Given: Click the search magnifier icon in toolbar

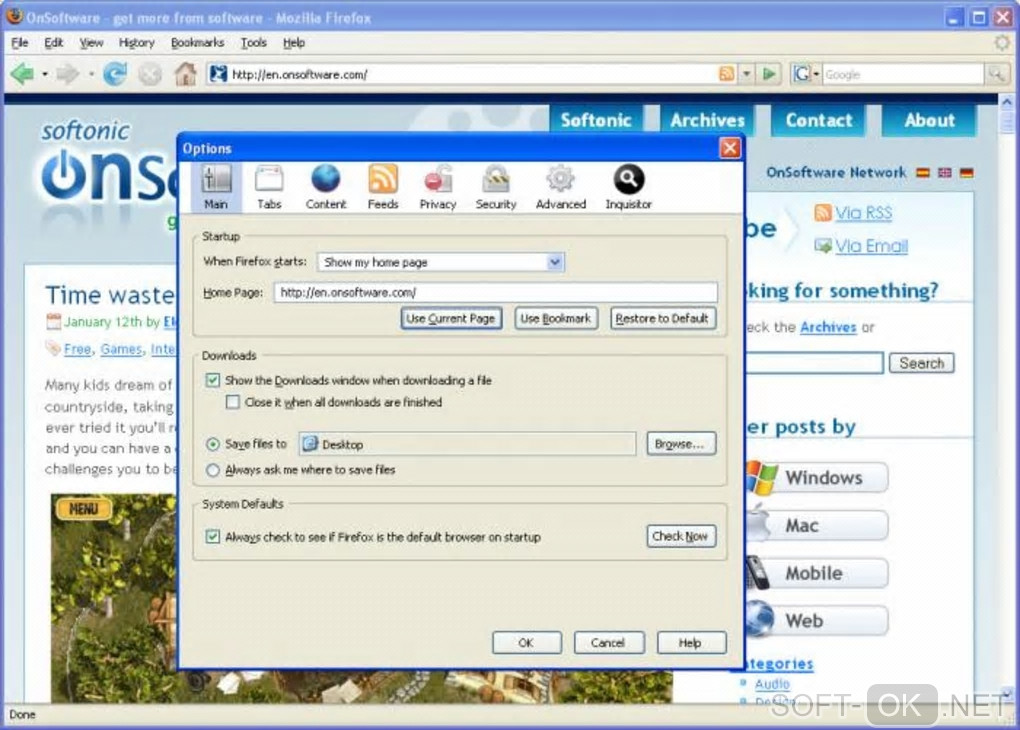Looking at the screenshot, I should tap(996, 74).
